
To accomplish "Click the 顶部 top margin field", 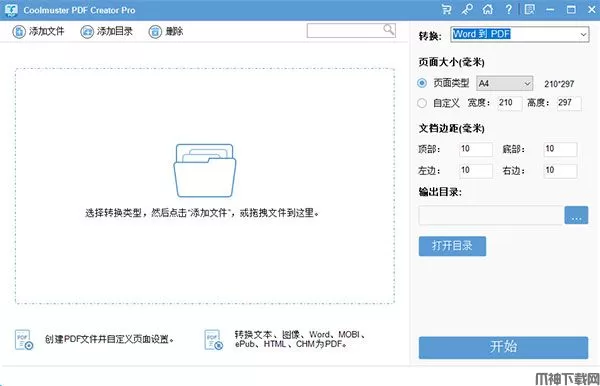I will (476, 149).
